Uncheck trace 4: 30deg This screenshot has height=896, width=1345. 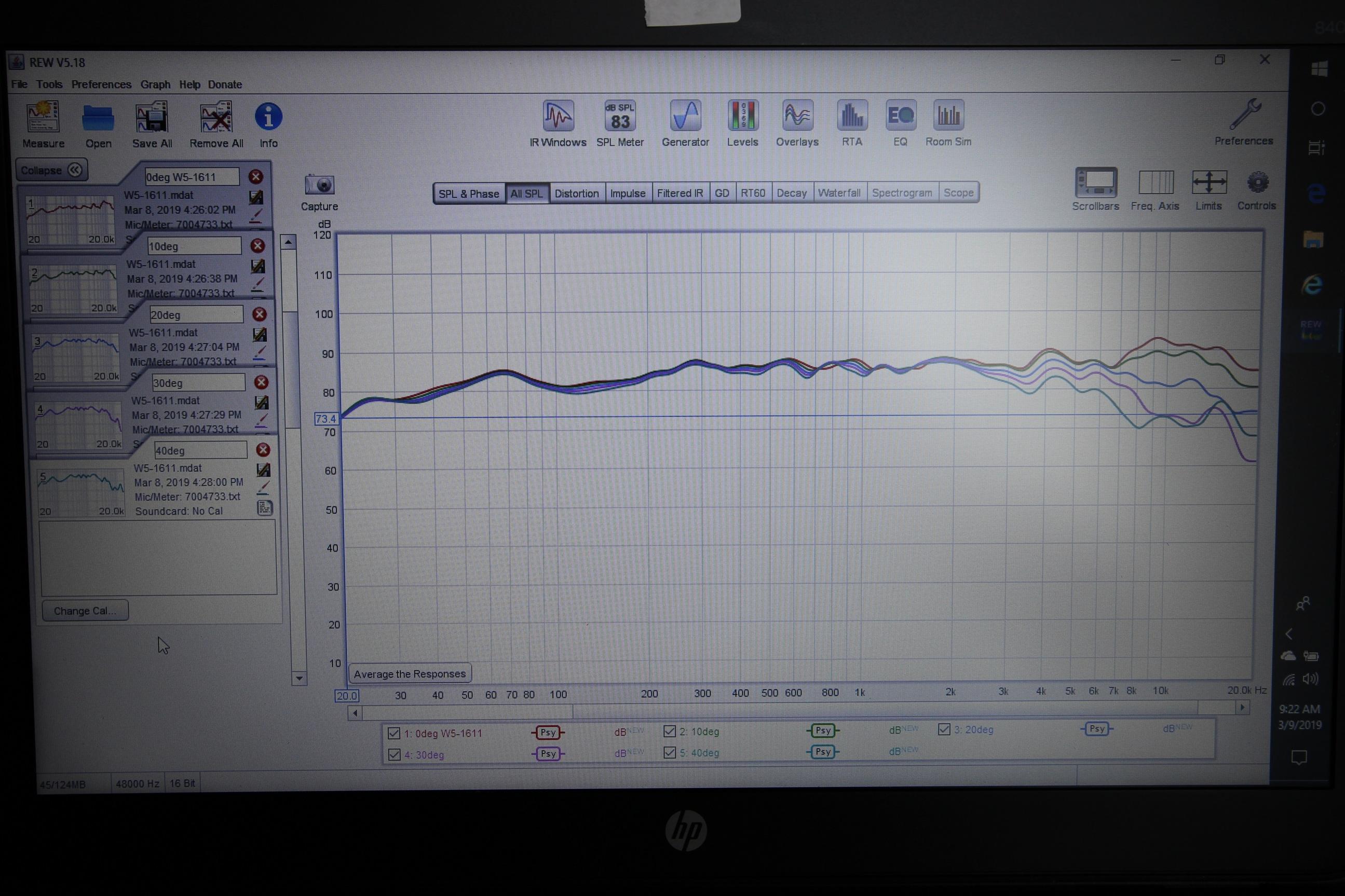pos(395,754)
